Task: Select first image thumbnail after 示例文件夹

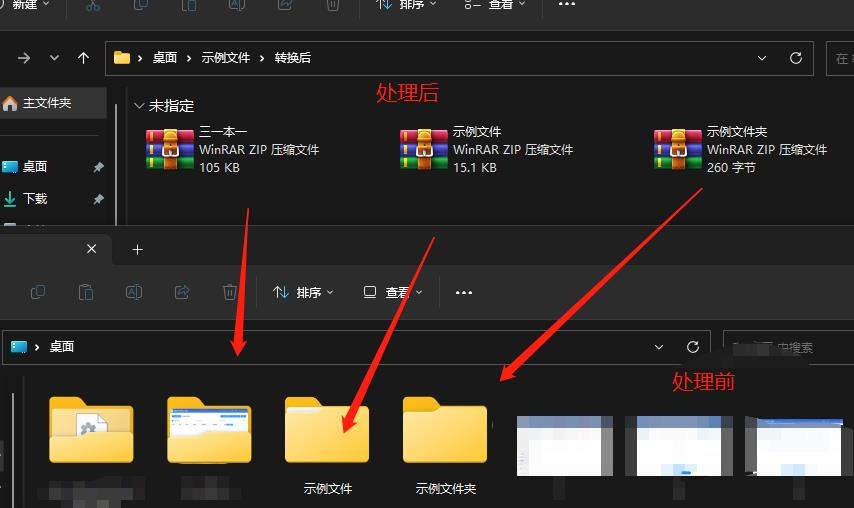Action: click(x=564, y=446)
